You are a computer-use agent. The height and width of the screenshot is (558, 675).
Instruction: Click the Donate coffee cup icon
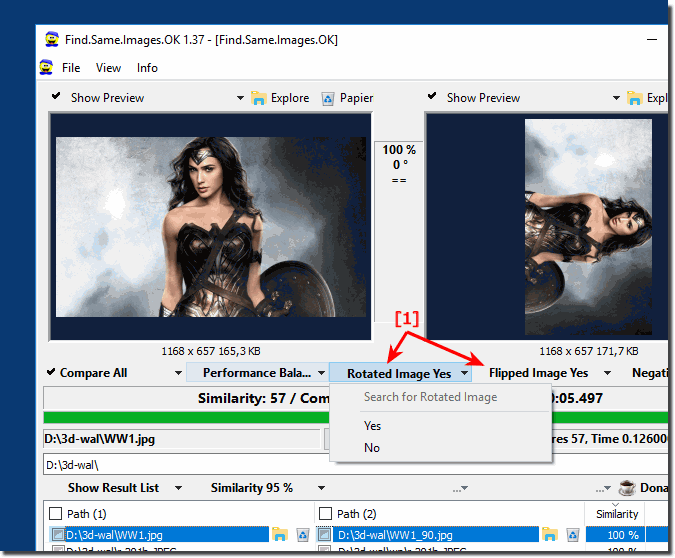pyautogui.click(x=627, y=488)
